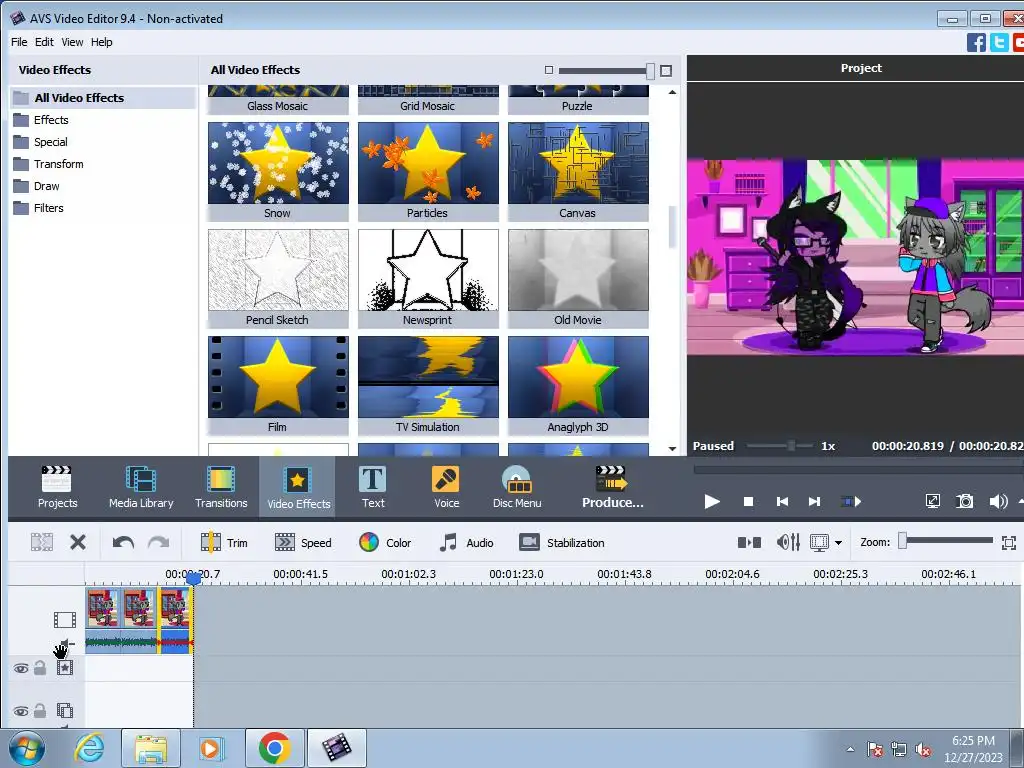Play the project preview
1024x768 pixels.
point(712,502)
